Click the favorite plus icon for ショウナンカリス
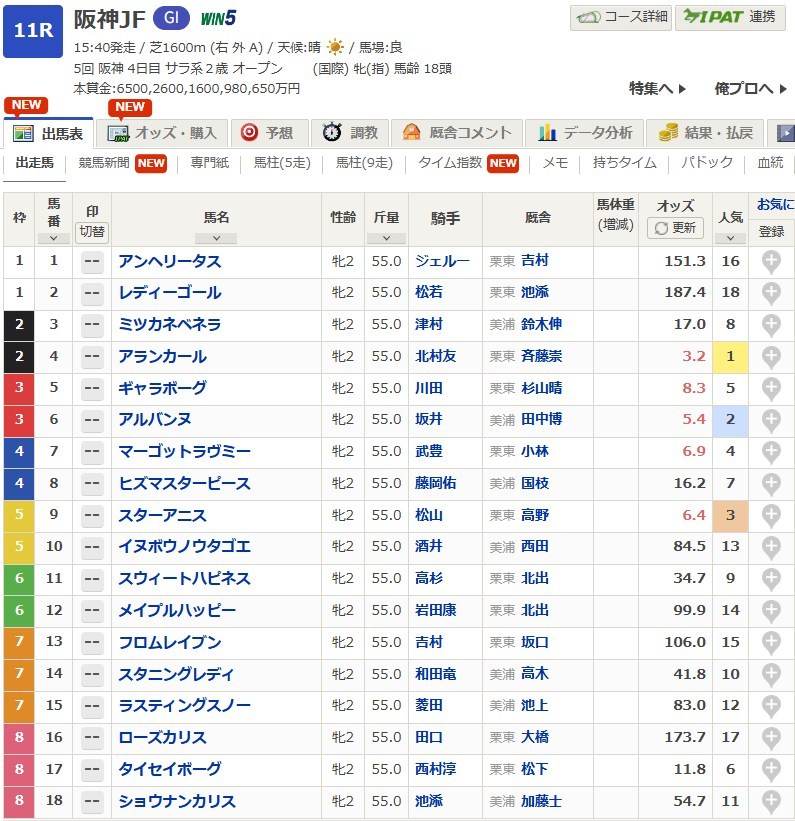 click(x=771, y=801)
